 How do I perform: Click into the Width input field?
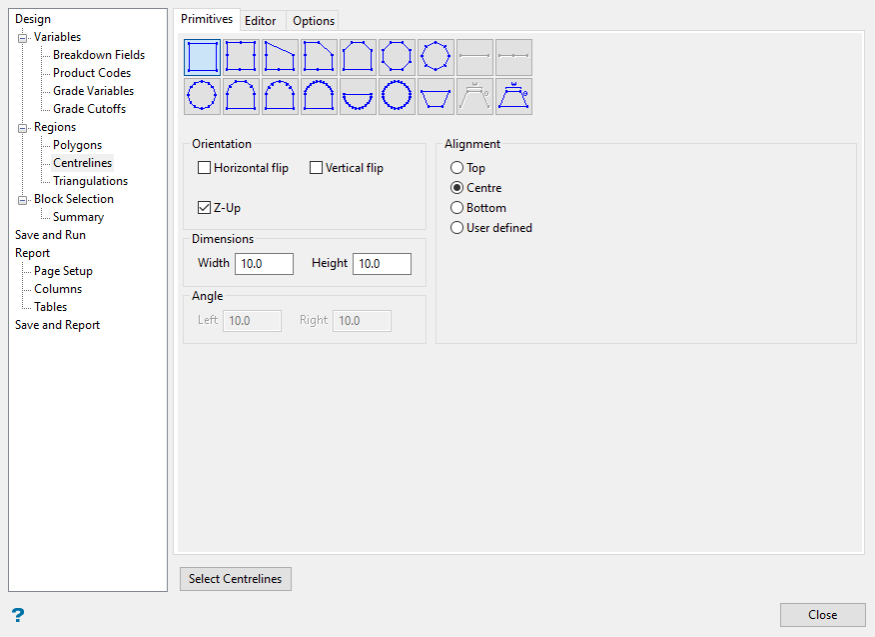(264, 264)
